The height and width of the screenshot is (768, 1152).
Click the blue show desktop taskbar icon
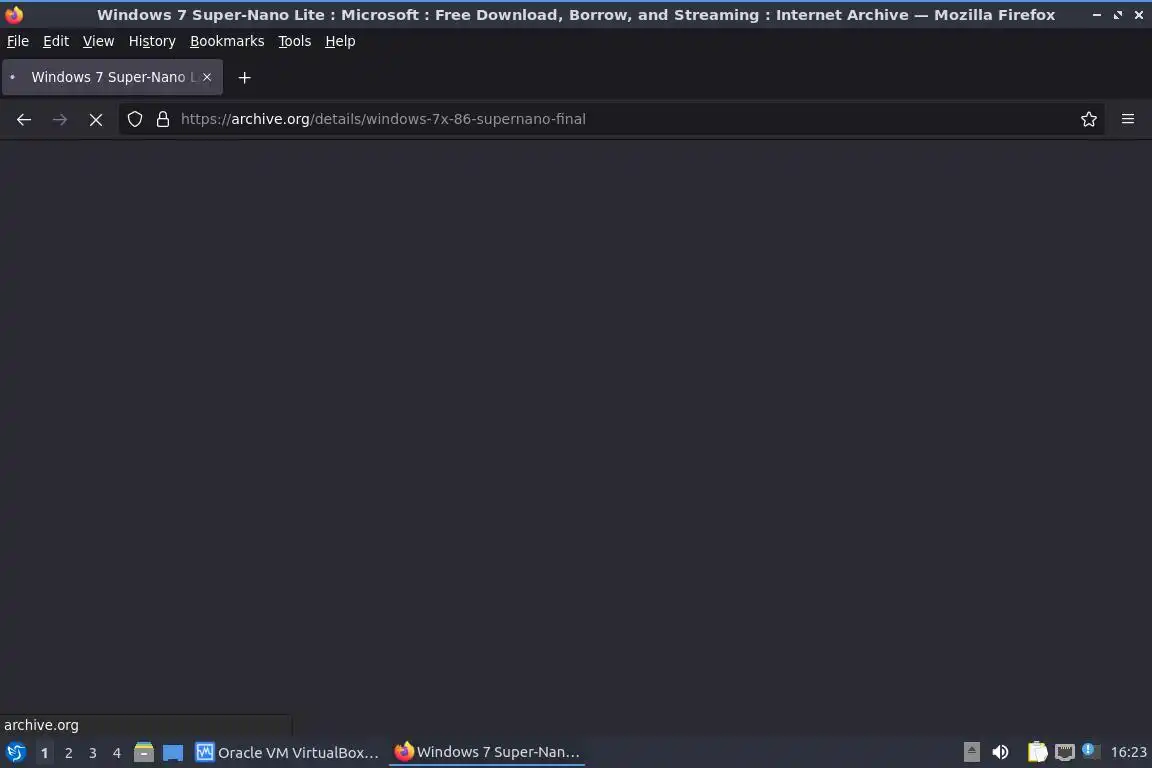point(173,753)
